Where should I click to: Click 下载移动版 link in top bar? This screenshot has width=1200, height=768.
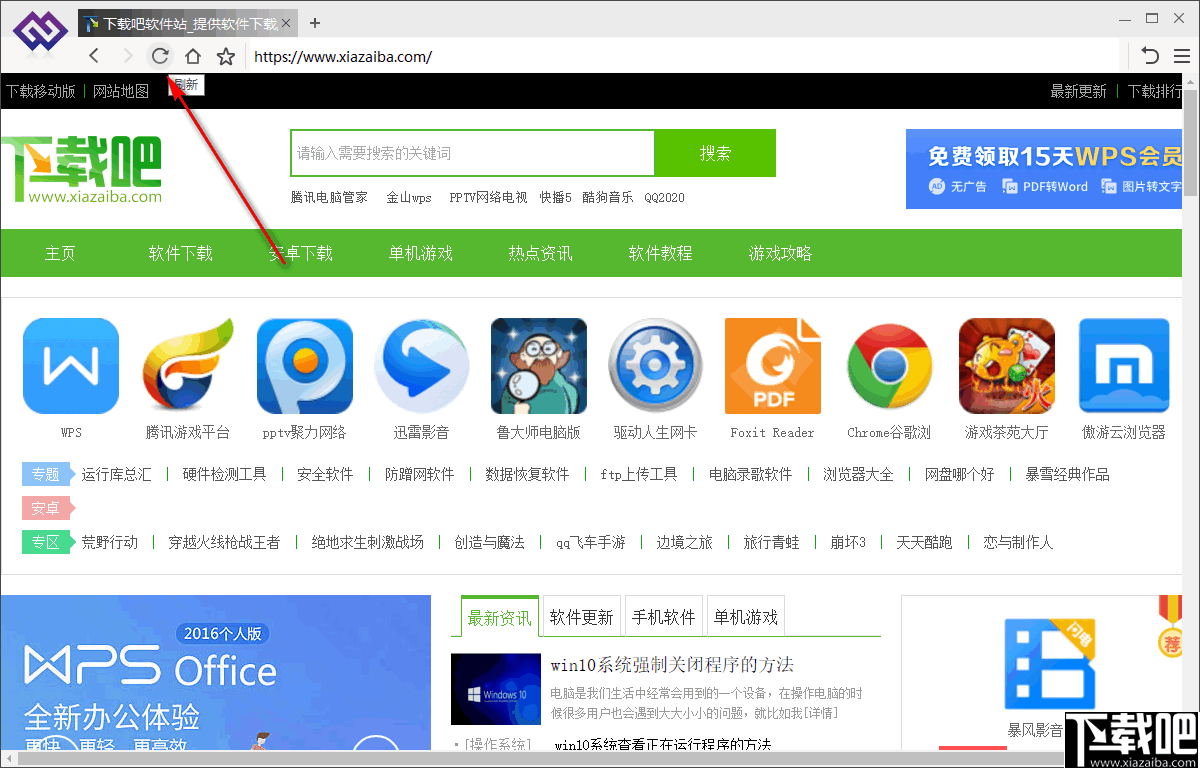tap(41, 91)
